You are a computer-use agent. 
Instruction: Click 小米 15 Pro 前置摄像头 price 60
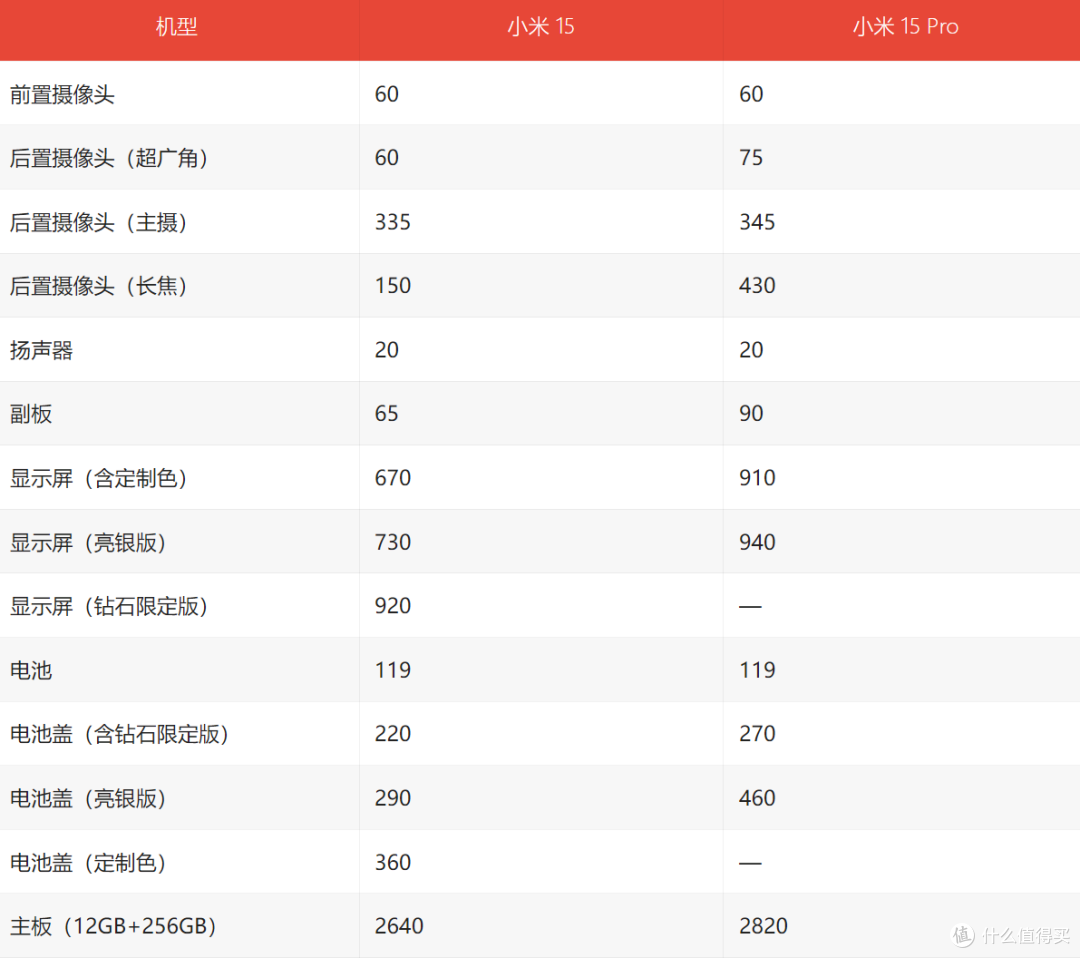pyautogui.click(x=751, y=94)
